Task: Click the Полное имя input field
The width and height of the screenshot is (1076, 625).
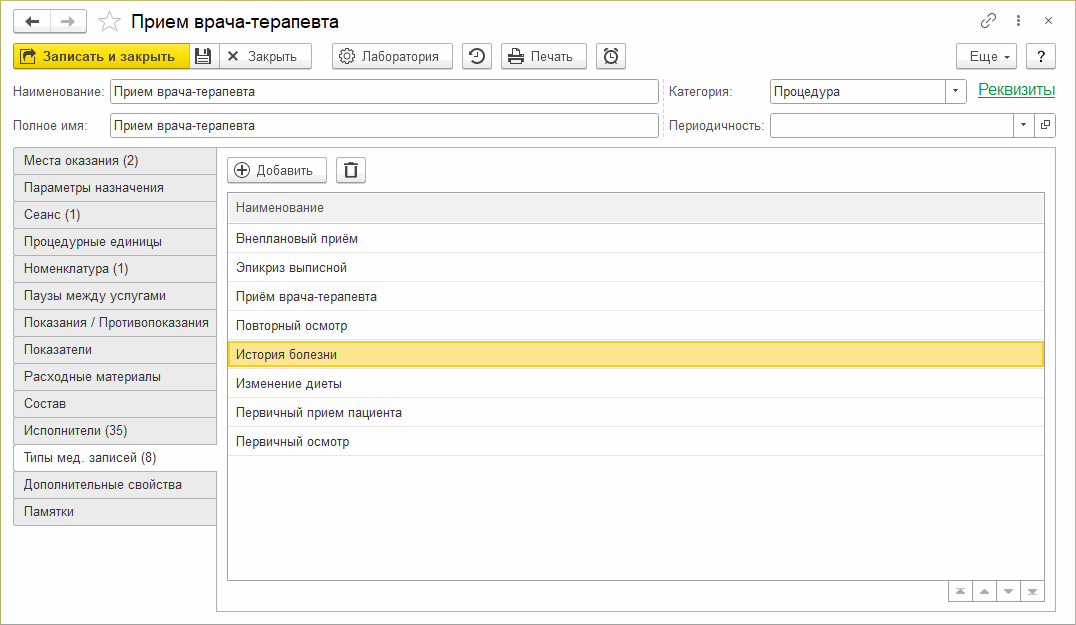Action: click(x=384, y=126)
